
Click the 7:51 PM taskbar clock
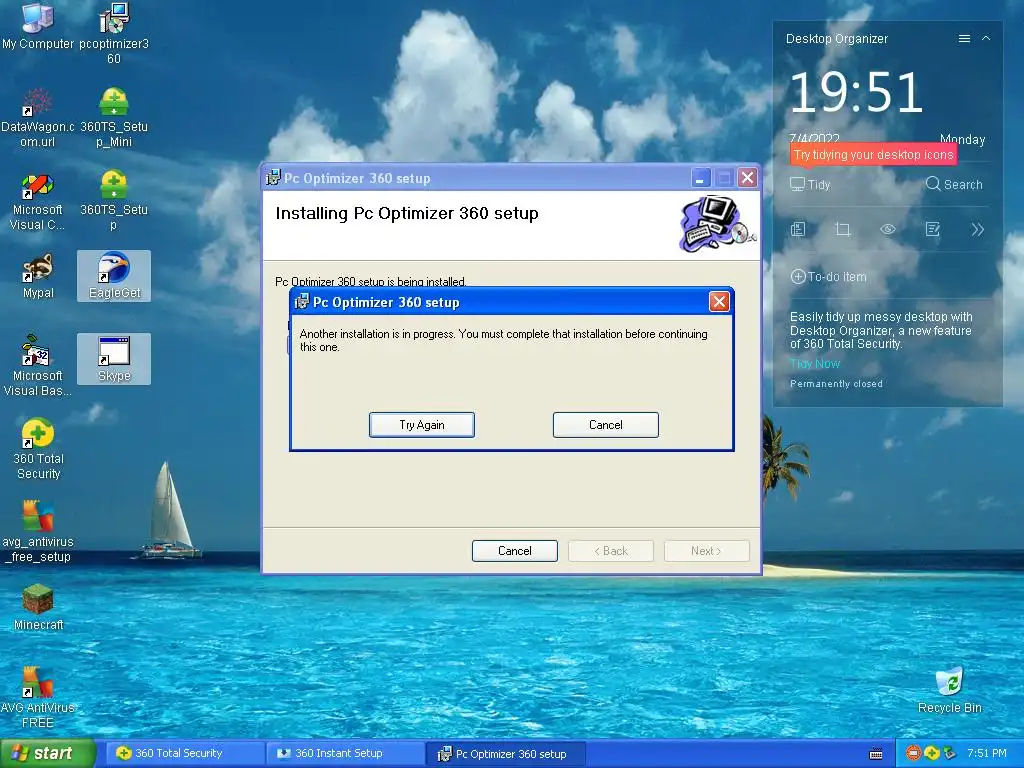[987, 754]
